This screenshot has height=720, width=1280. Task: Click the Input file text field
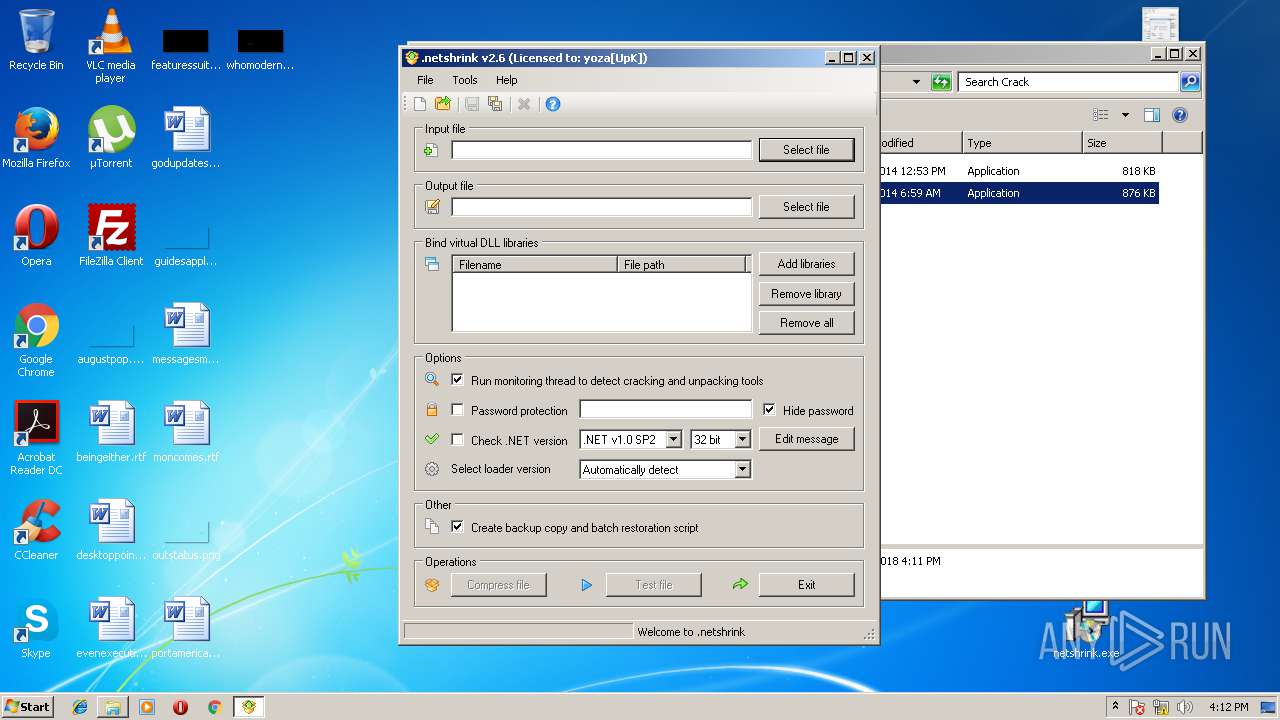[601, 150]
